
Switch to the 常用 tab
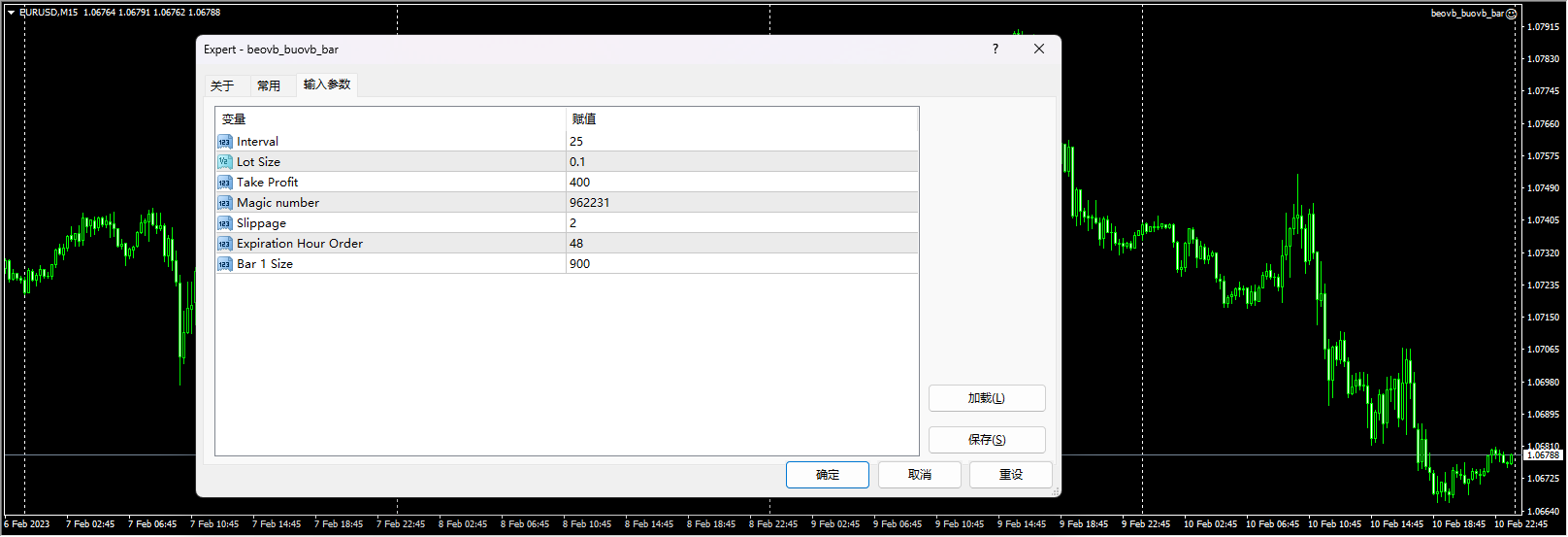point(269,85)
